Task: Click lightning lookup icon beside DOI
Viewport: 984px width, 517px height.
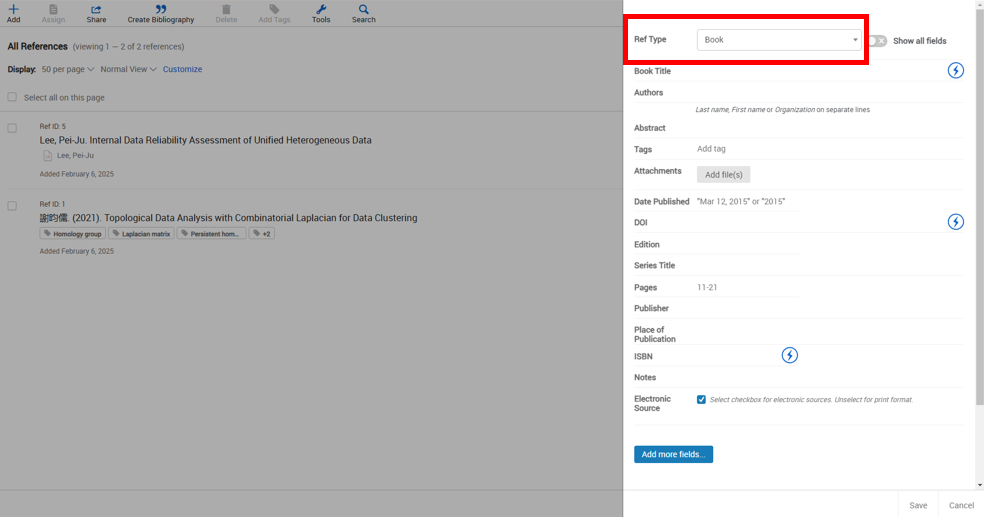Action: click(955, 222)
